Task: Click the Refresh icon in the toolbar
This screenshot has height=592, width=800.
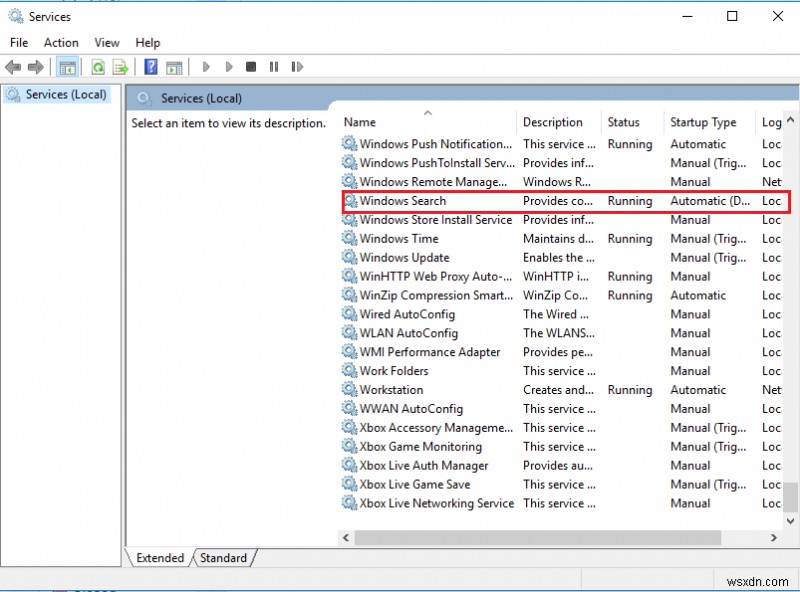Action: point(98,67)
